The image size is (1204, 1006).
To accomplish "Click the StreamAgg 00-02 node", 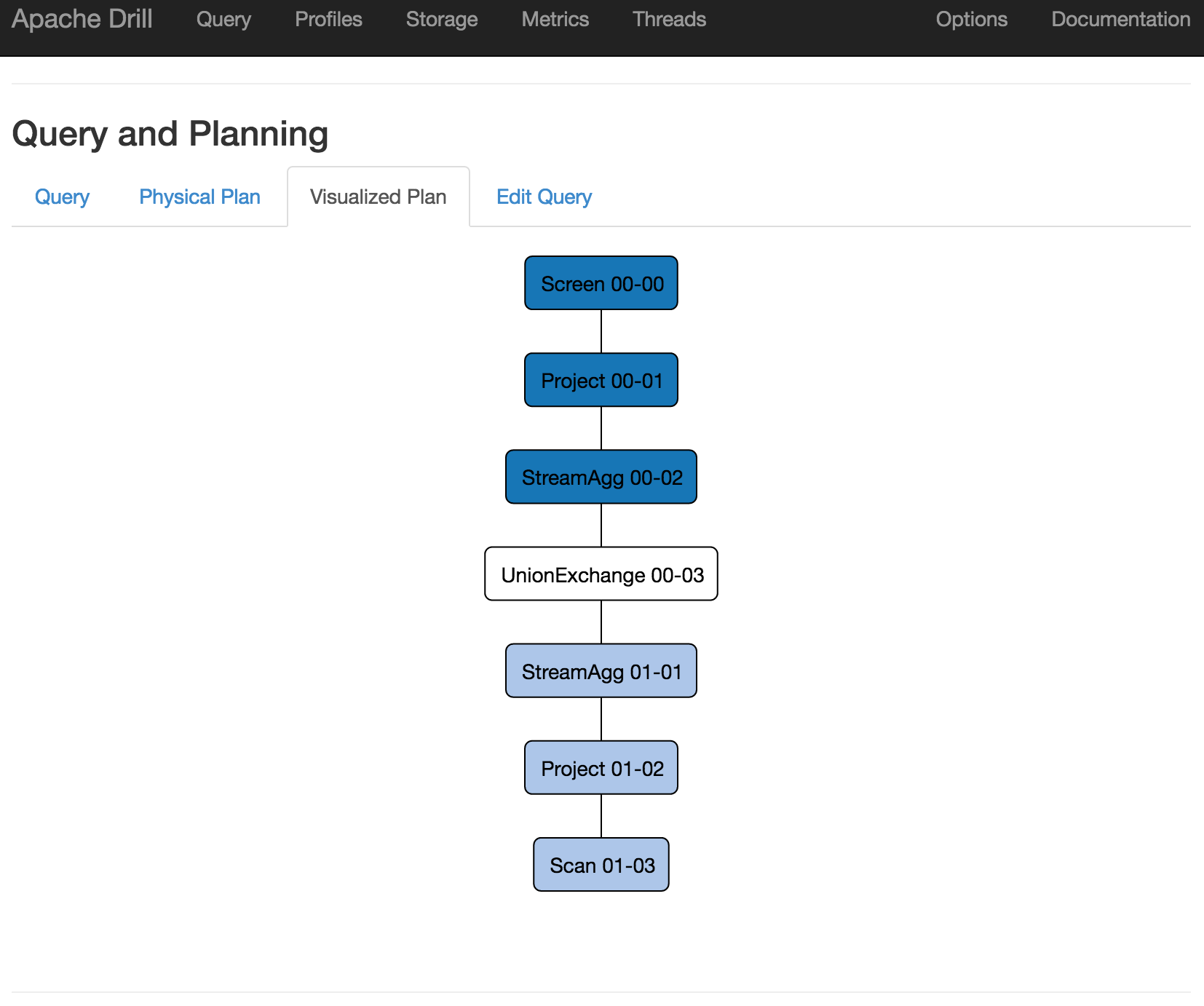I will tap(601, 477).
